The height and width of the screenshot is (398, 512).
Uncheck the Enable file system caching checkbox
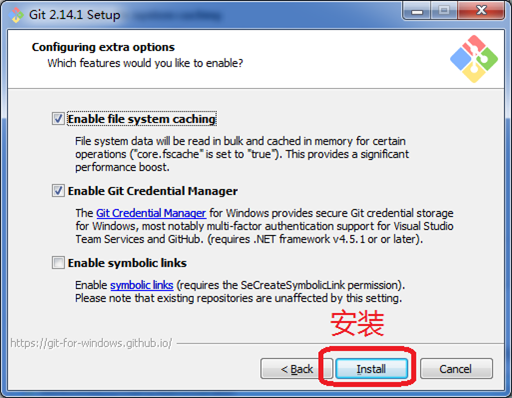point(58,119)
